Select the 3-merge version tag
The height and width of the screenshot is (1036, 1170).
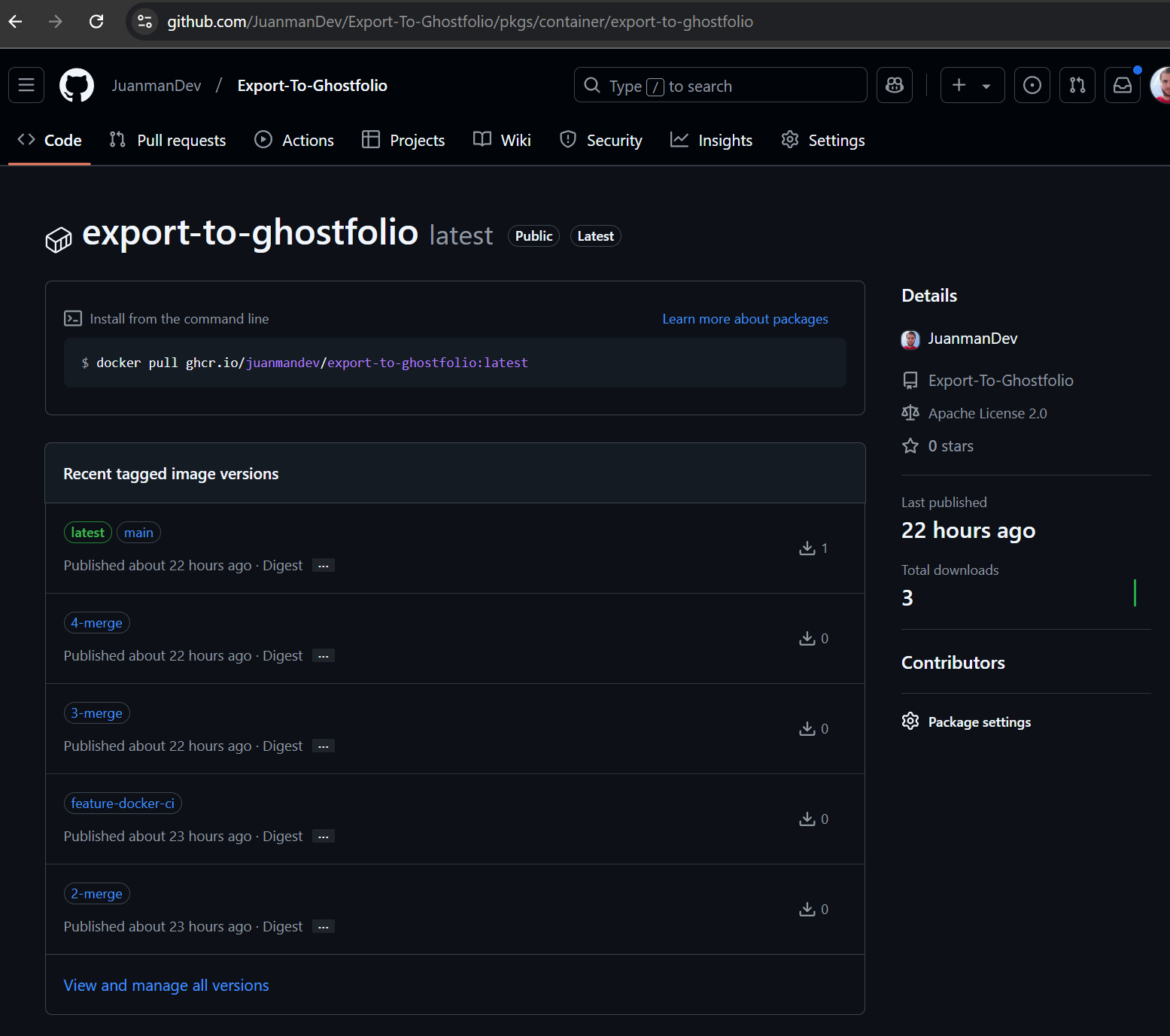(x=96, y=713)
